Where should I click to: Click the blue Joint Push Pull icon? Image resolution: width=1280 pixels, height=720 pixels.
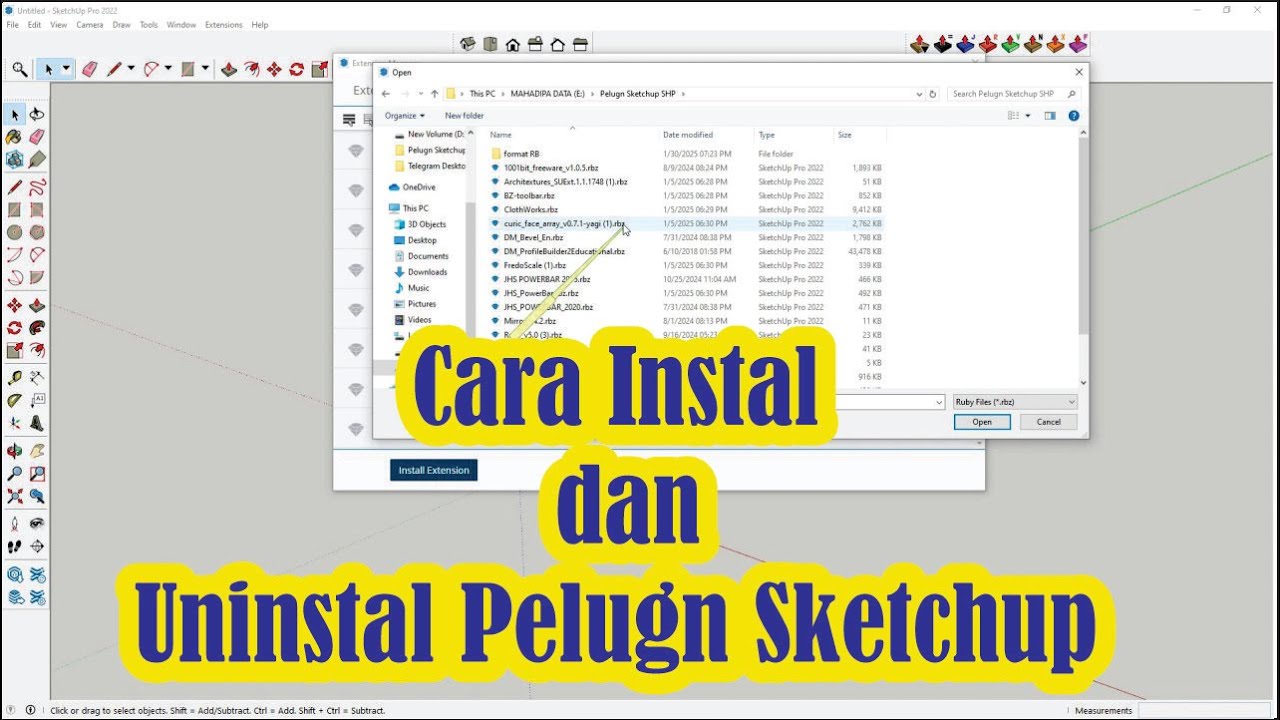[965, 44]
